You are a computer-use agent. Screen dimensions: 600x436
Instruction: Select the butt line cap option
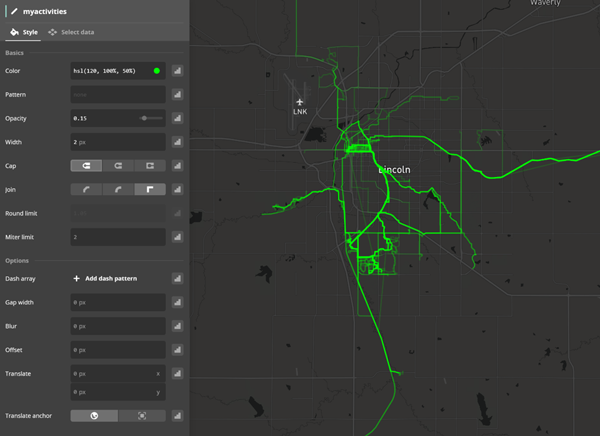[x=86, y=166]
